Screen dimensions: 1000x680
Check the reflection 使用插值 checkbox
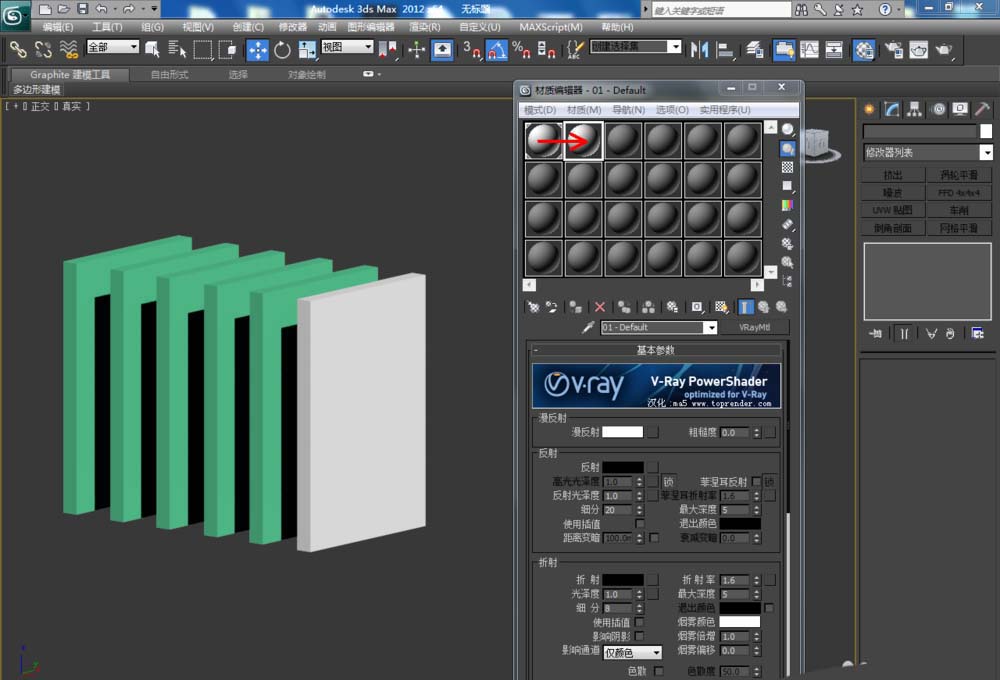click(639, 523)
